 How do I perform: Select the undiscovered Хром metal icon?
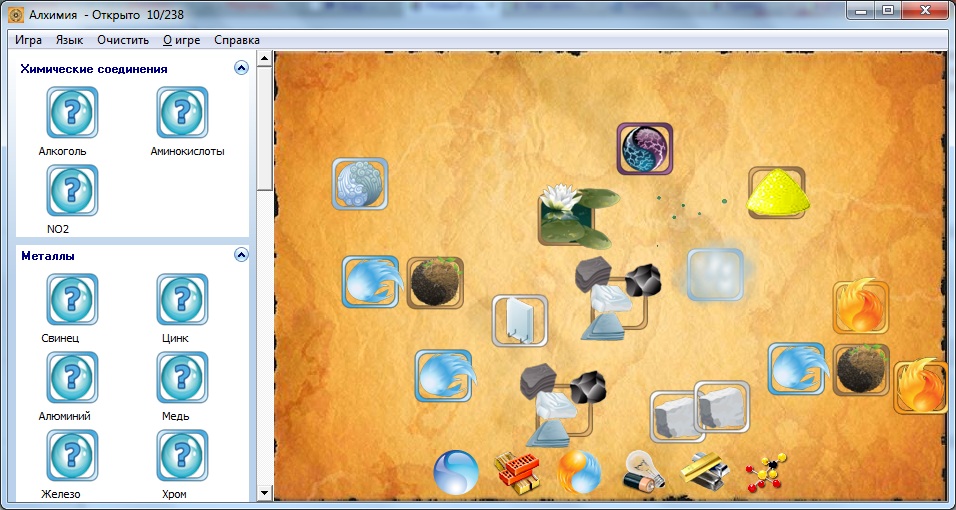[x=182, y=456]
